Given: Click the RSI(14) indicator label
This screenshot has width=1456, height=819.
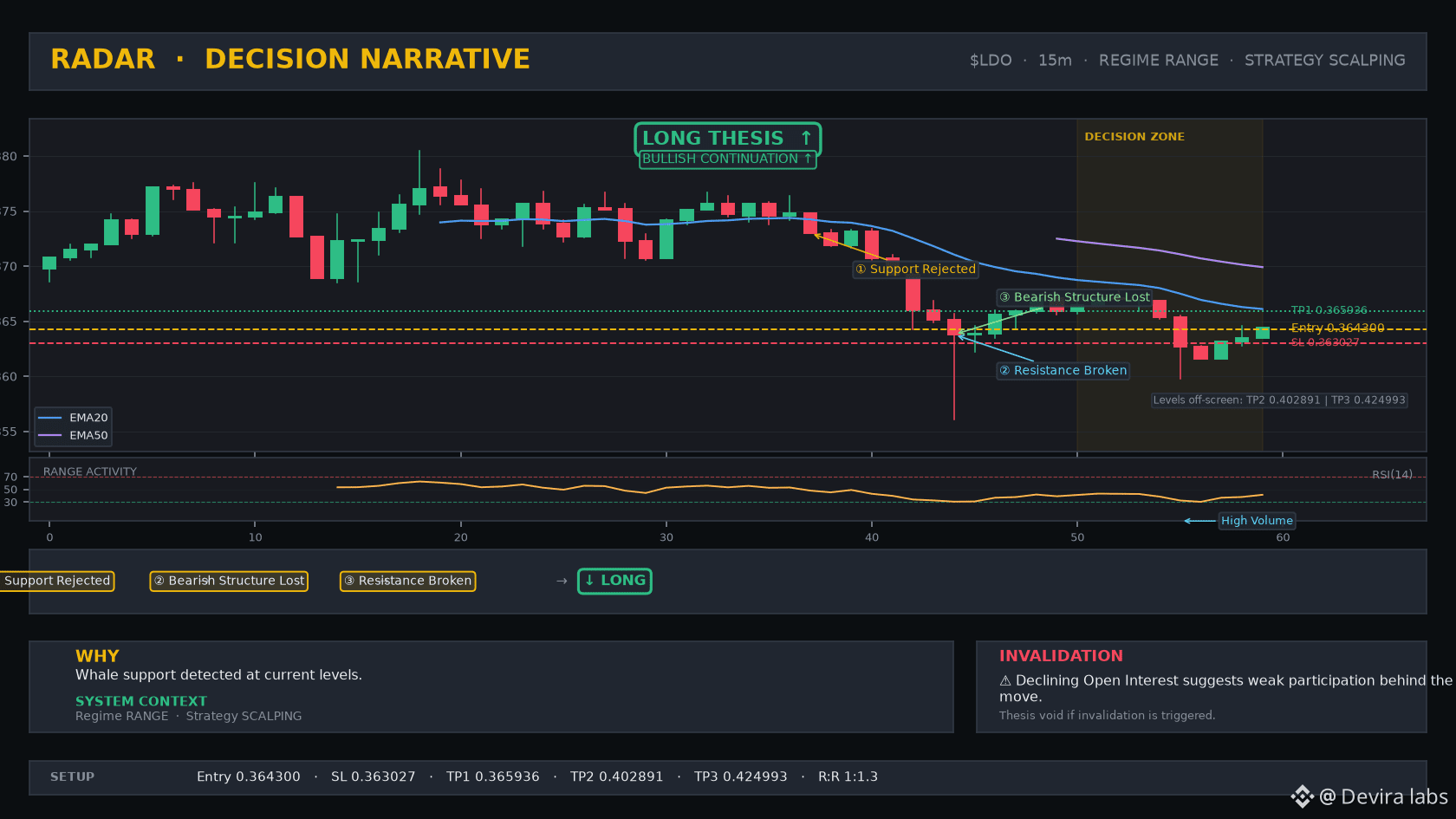Looking at the screenshot, I should click(x=1392, y=475).
